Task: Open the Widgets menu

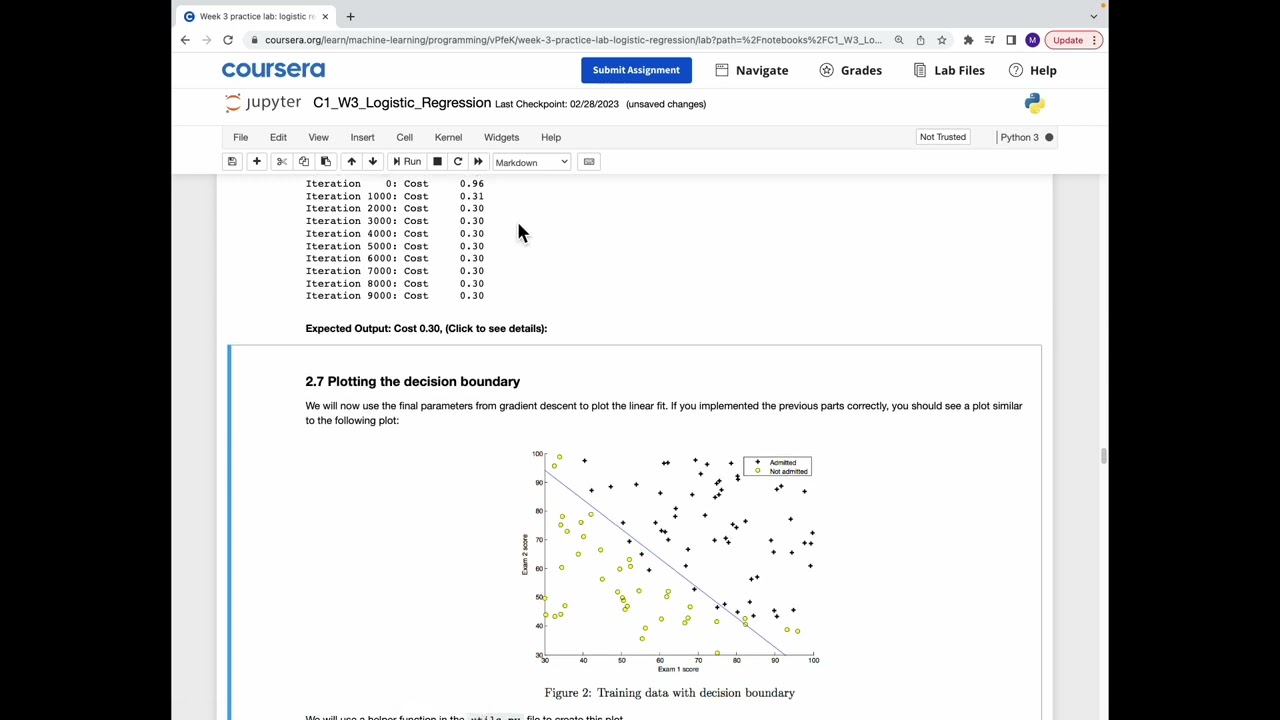Action: pos(501,137)
